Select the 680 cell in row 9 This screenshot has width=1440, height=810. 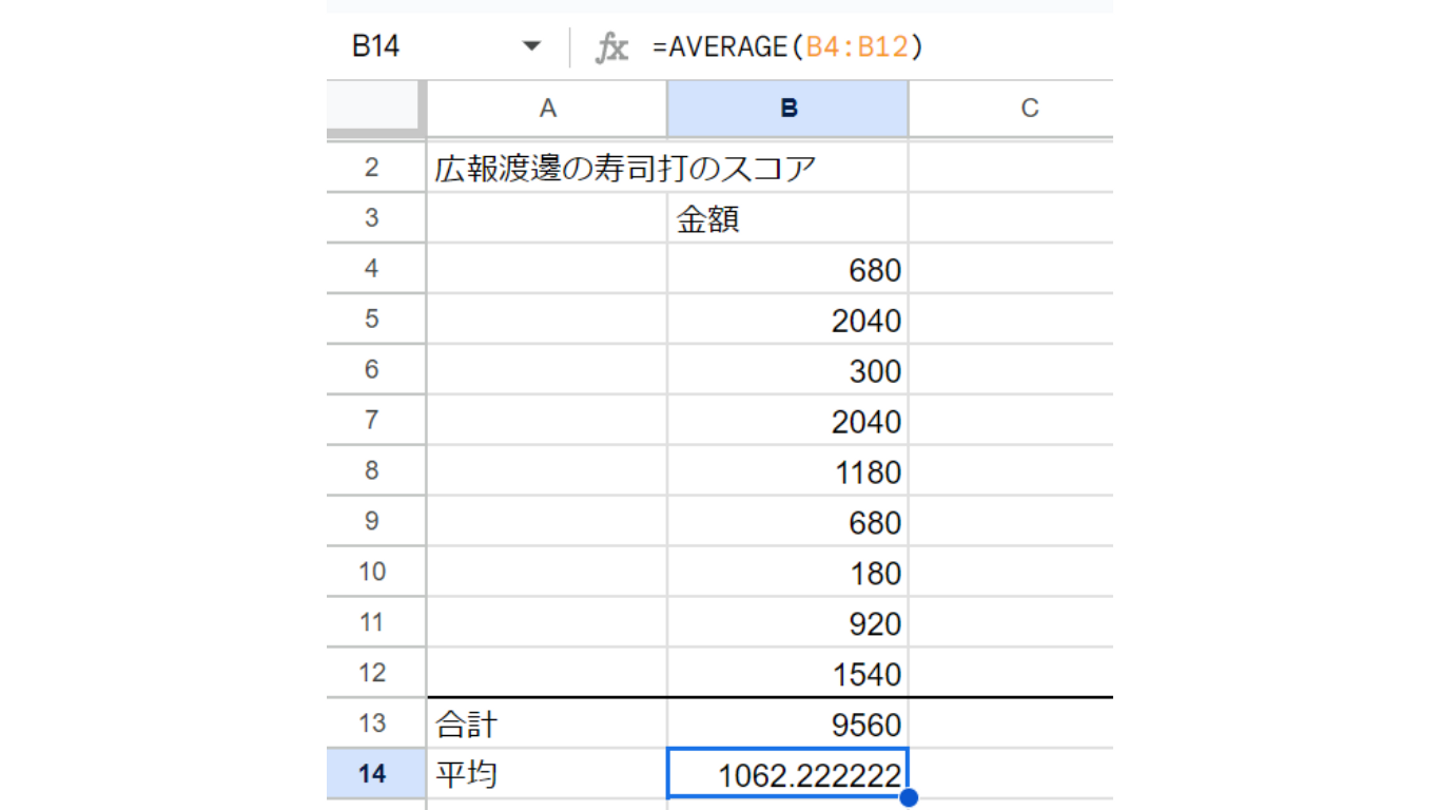coord(788,521)
